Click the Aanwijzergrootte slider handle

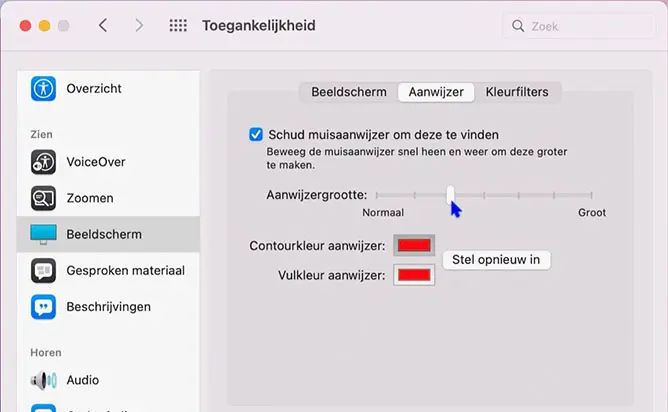[451, 194]
